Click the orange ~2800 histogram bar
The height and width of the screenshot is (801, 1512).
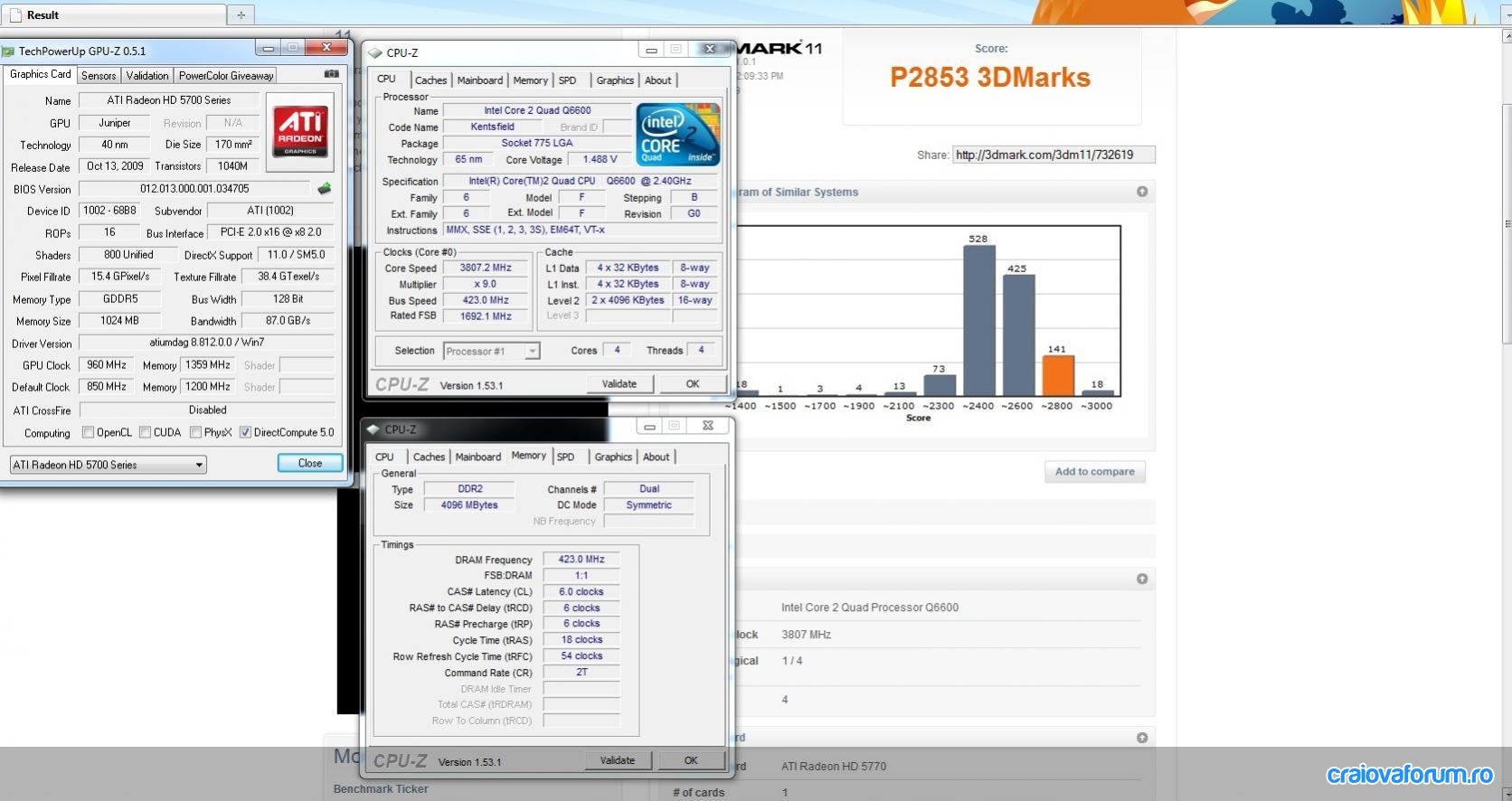[x=1058, y=375]
